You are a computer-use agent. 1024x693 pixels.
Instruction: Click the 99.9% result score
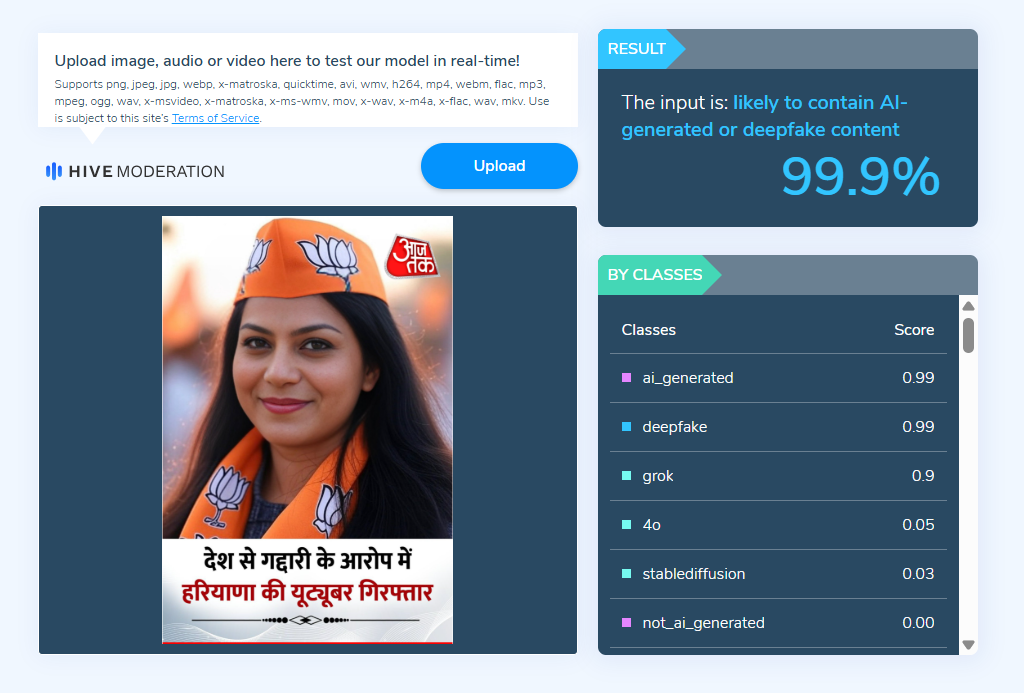pos(860,176)
